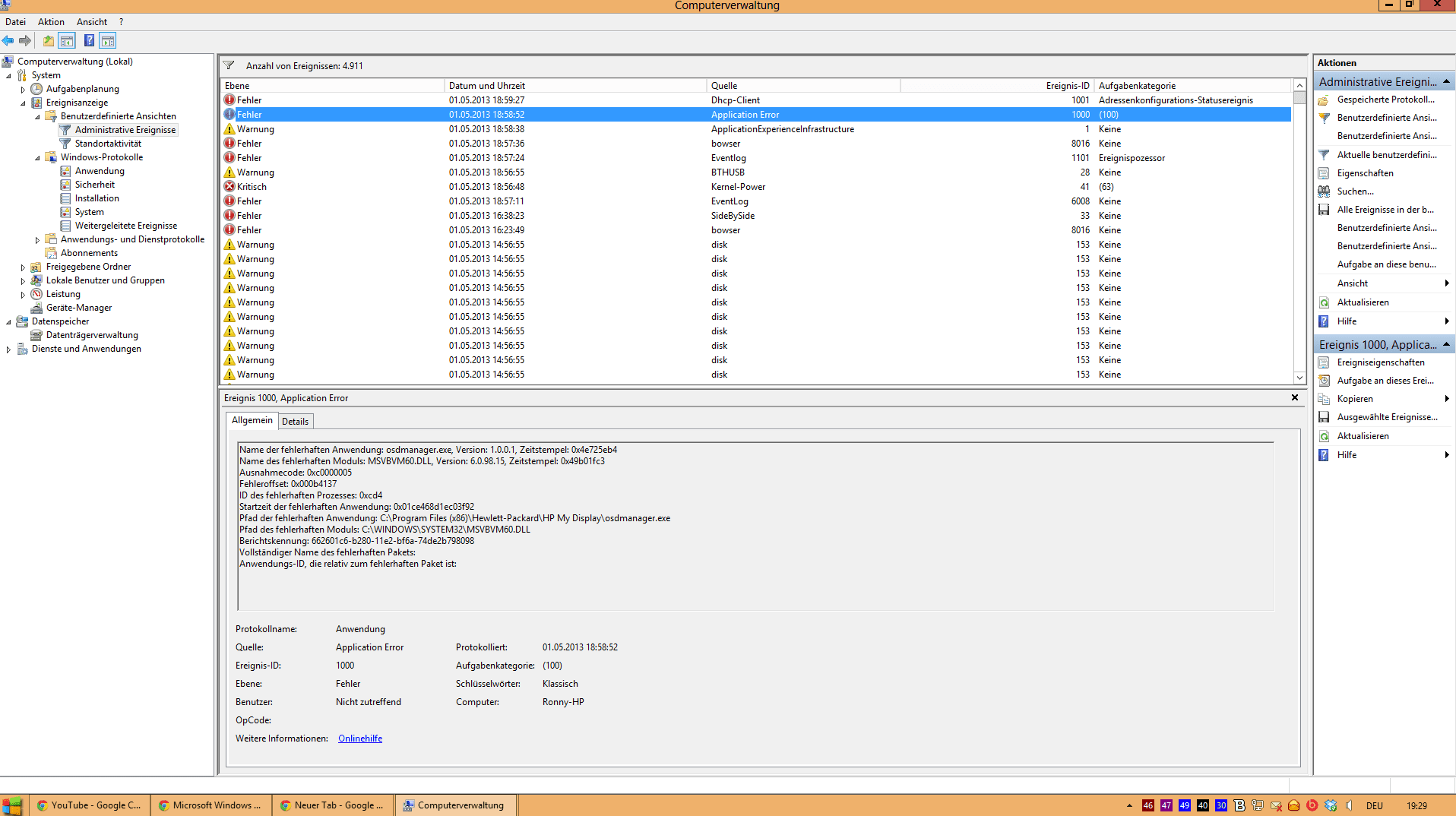Expand Lokale Benutzer und Gruppen node
This screenshot has height=816, width=1456.
pos(23,280)
